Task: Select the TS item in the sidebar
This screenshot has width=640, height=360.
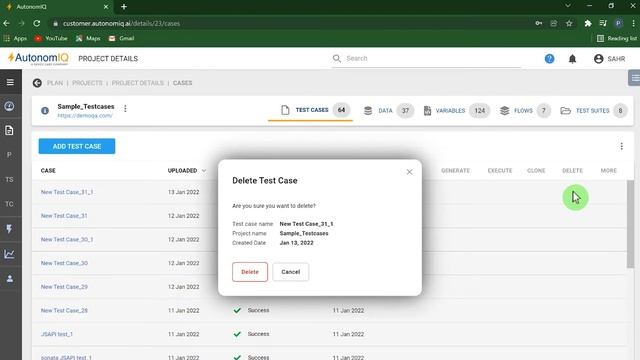Action: [x=9, y=180]
